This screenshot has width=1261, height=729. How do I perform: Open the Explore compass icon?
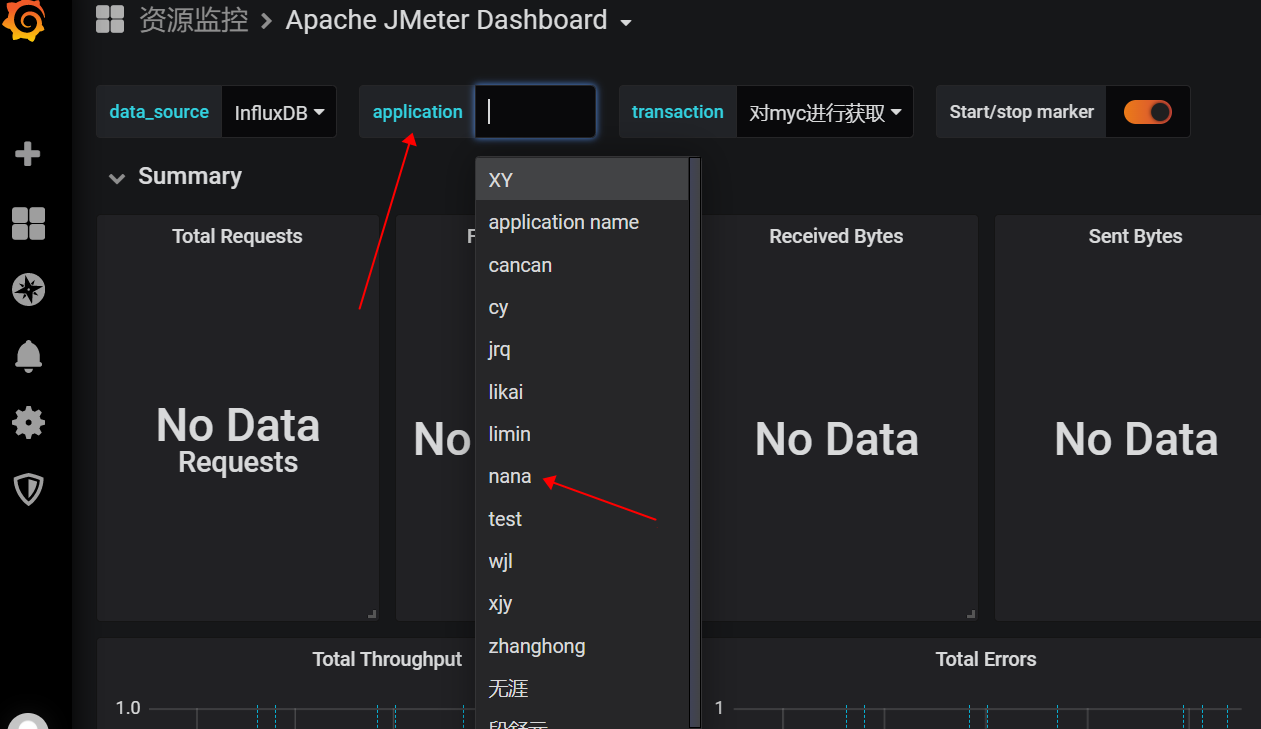(28, 290)
